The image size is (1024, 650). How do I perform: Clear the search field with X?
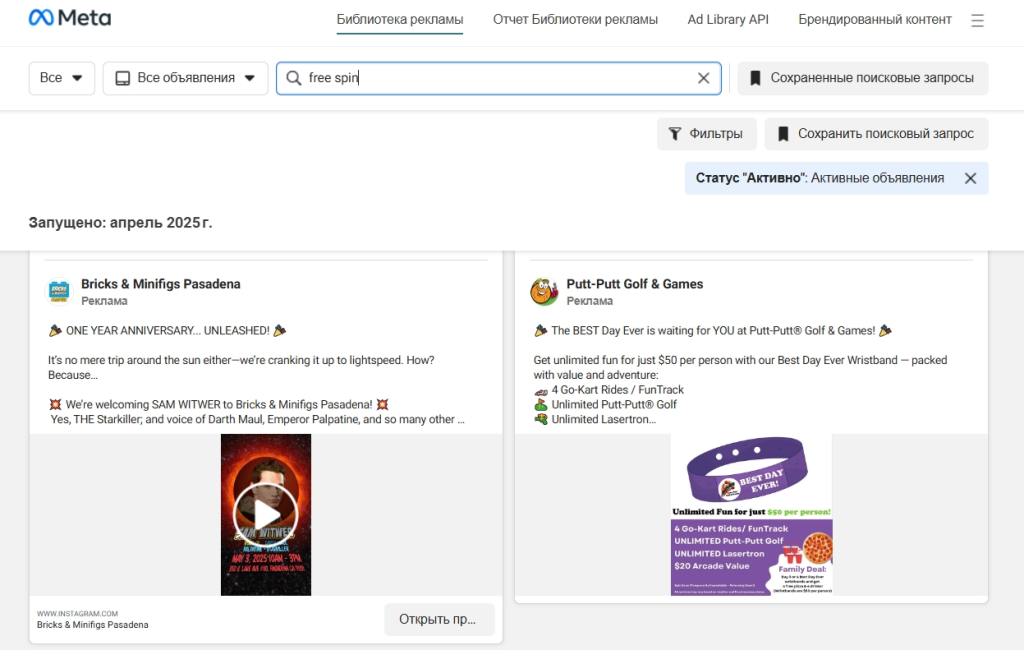tap(703, 78)
